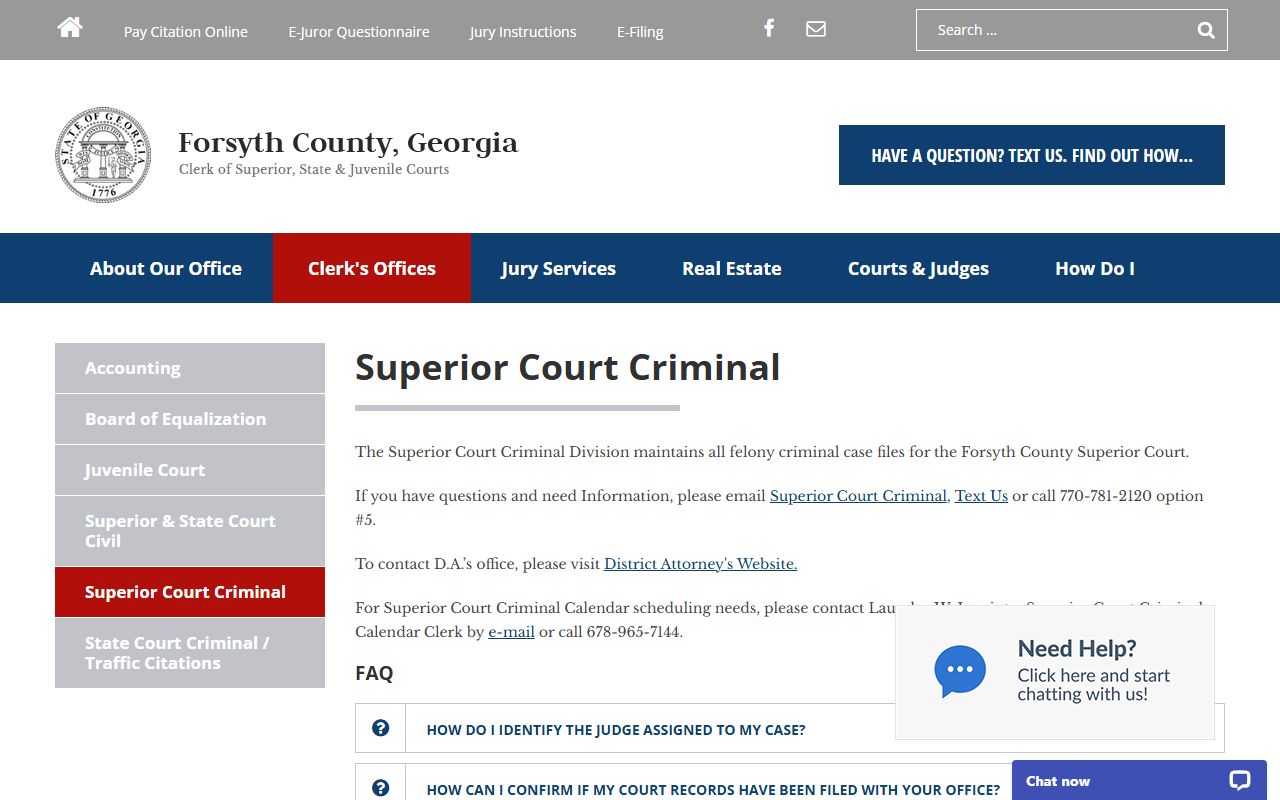
Task: Select Superior Court Criminal sidebar item
Action: pyautogui.click(x=190, y=592)
